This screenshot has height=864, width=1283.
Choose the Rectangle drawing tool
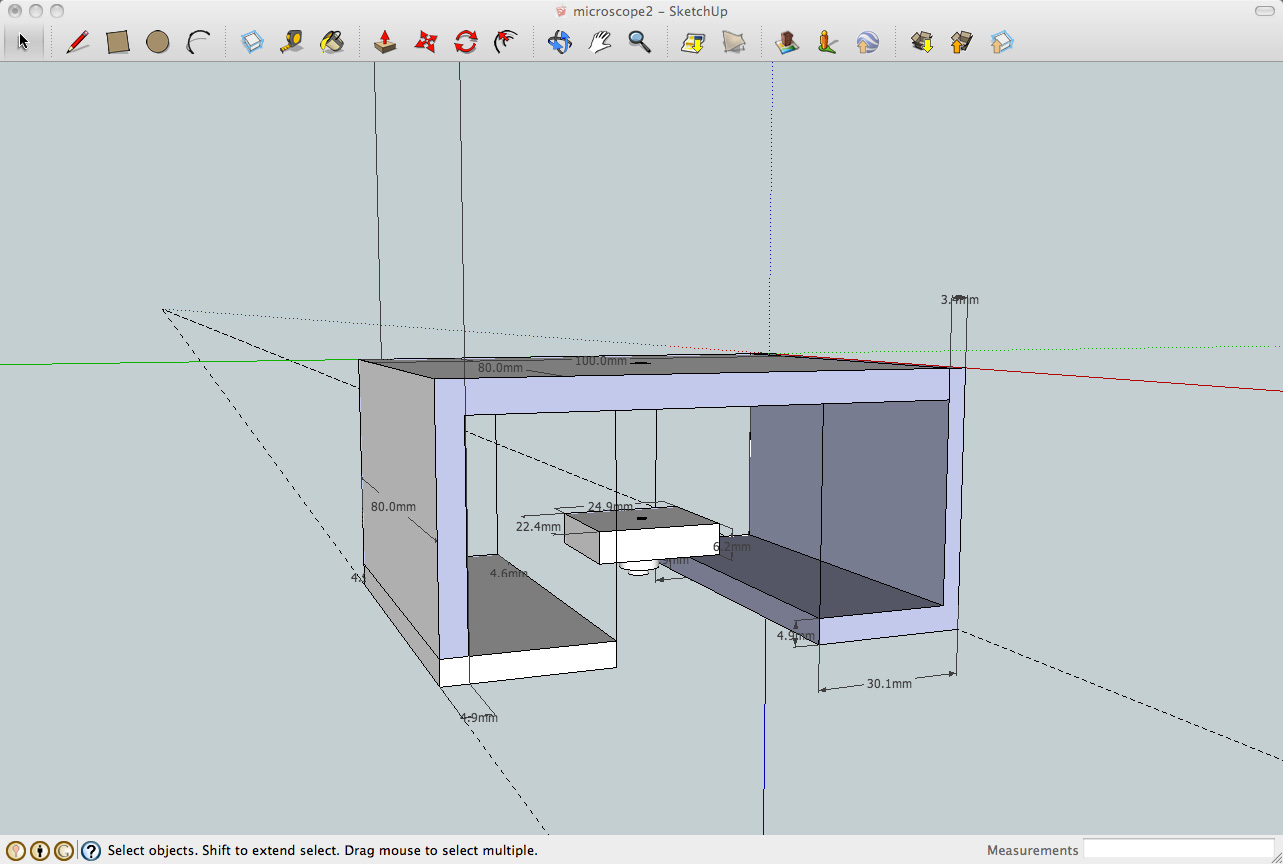(118, 42)
